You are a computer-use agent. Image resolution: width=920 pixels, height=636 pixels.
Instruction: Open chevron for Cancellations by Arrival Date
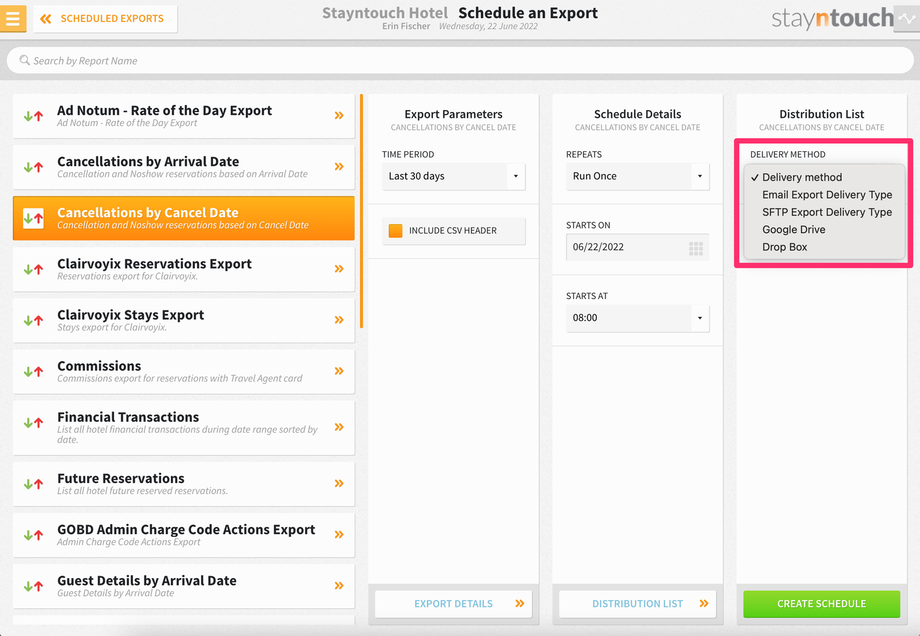point(339,167)
